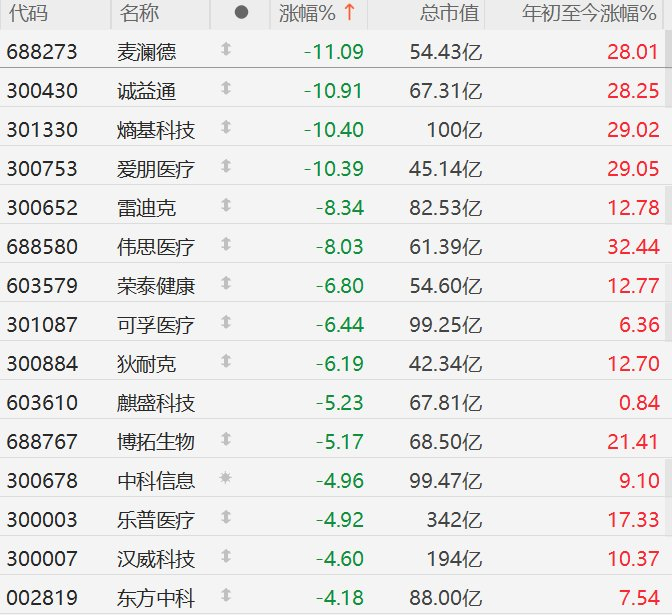This screenshot has height=615, width=672.
Task: Select stock name 诚益通
Action: tap(147, 91)
